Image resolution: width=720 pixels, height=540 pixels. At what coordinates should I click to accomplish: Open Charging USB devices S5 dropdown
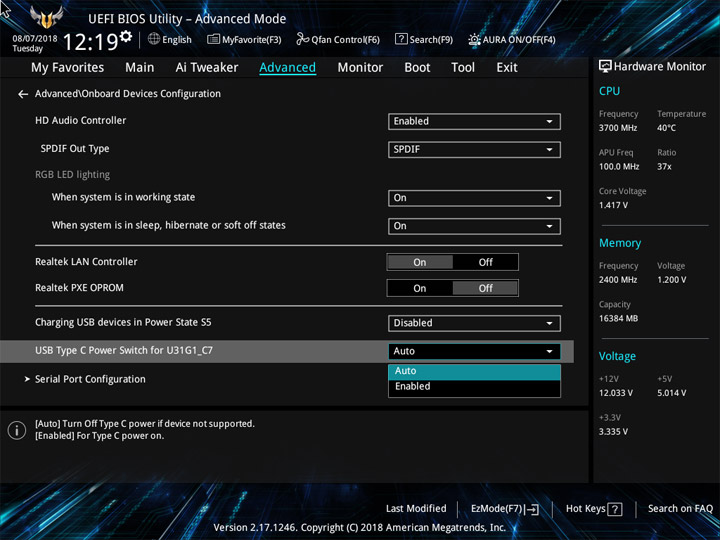click(474, 323)
